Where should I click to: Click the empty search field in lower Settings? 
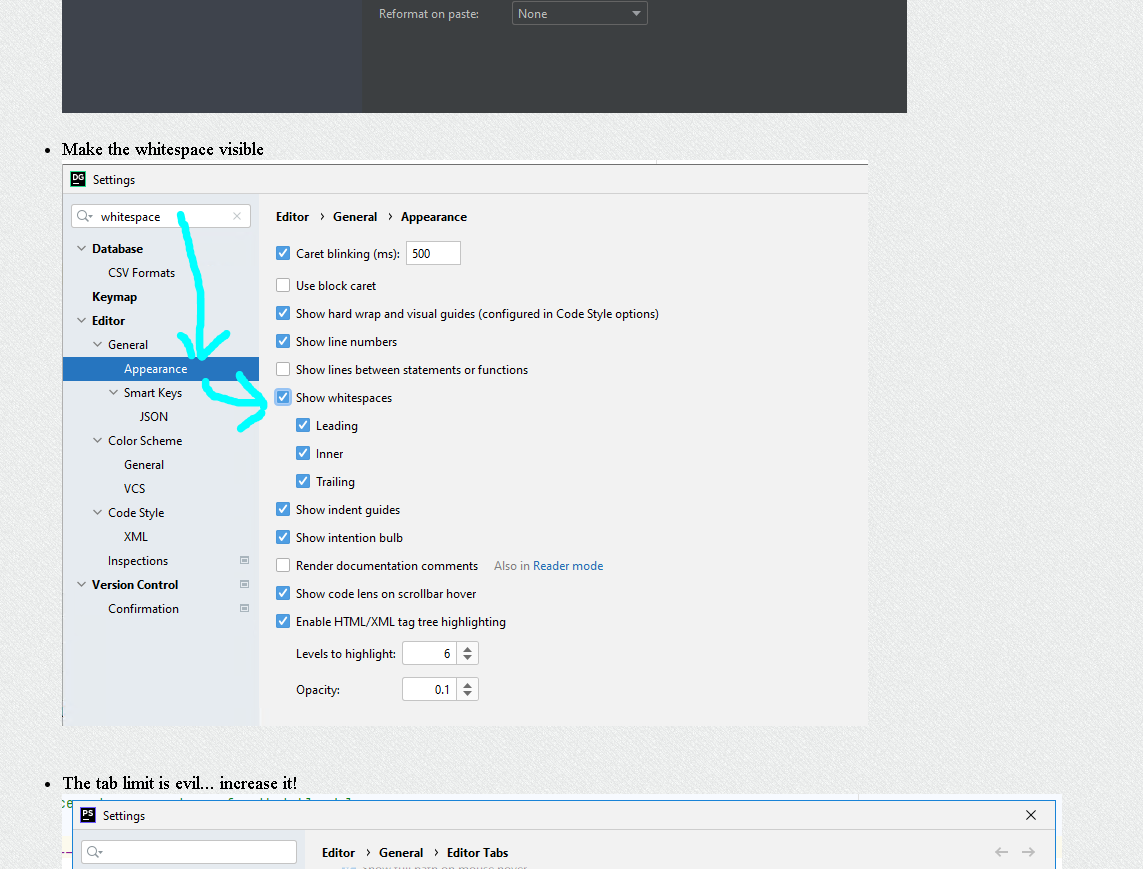tap(189, 852)
